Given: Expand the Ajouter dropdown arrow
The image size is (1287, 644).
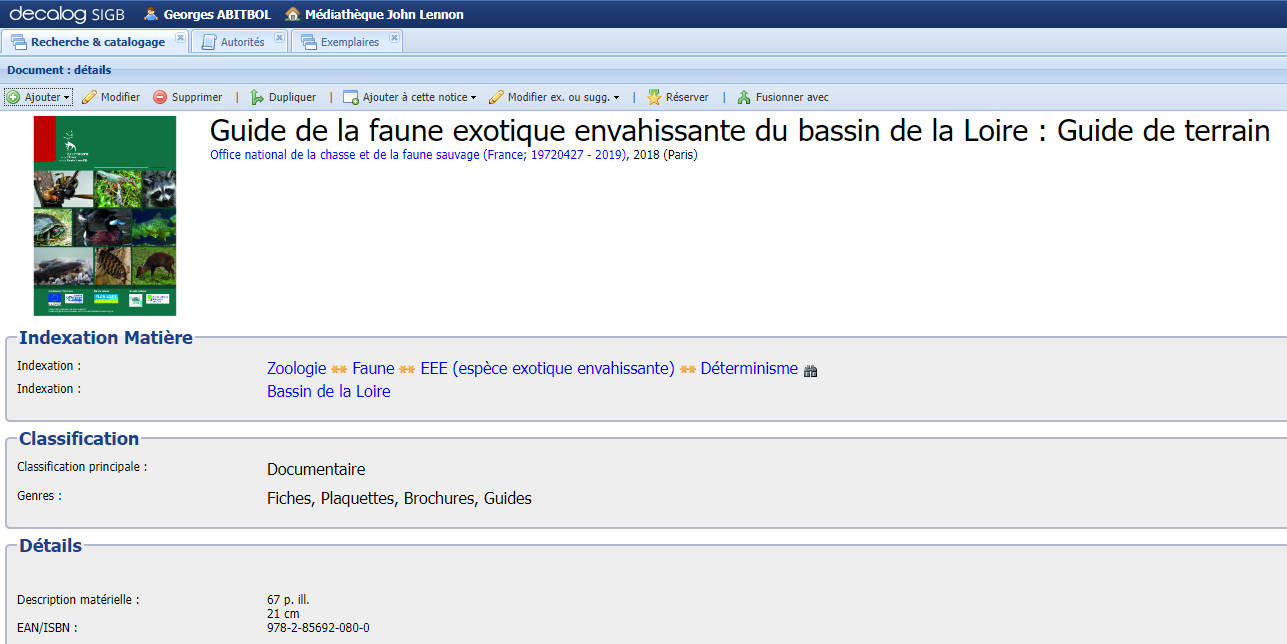Looking at the screenshot, I should click(68, 97).
